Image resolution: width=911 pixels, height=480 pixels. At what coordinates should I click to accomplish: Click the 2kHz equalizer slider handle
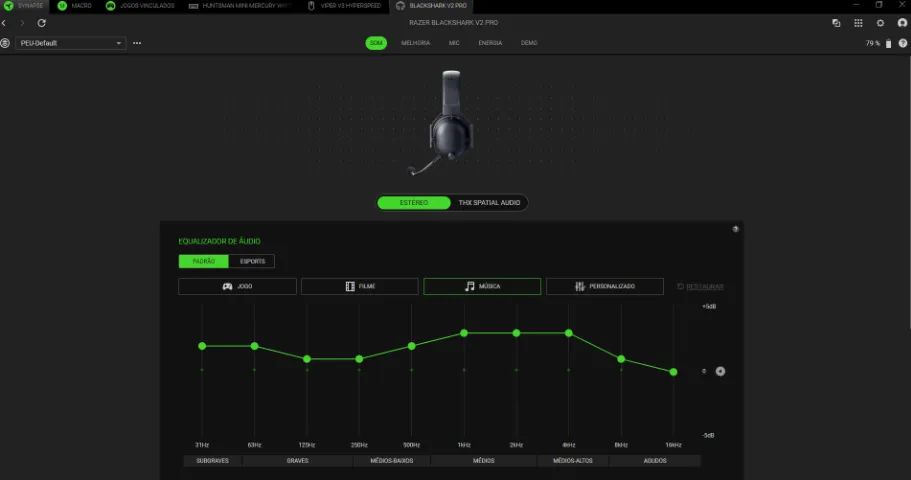tap(516, 333)
